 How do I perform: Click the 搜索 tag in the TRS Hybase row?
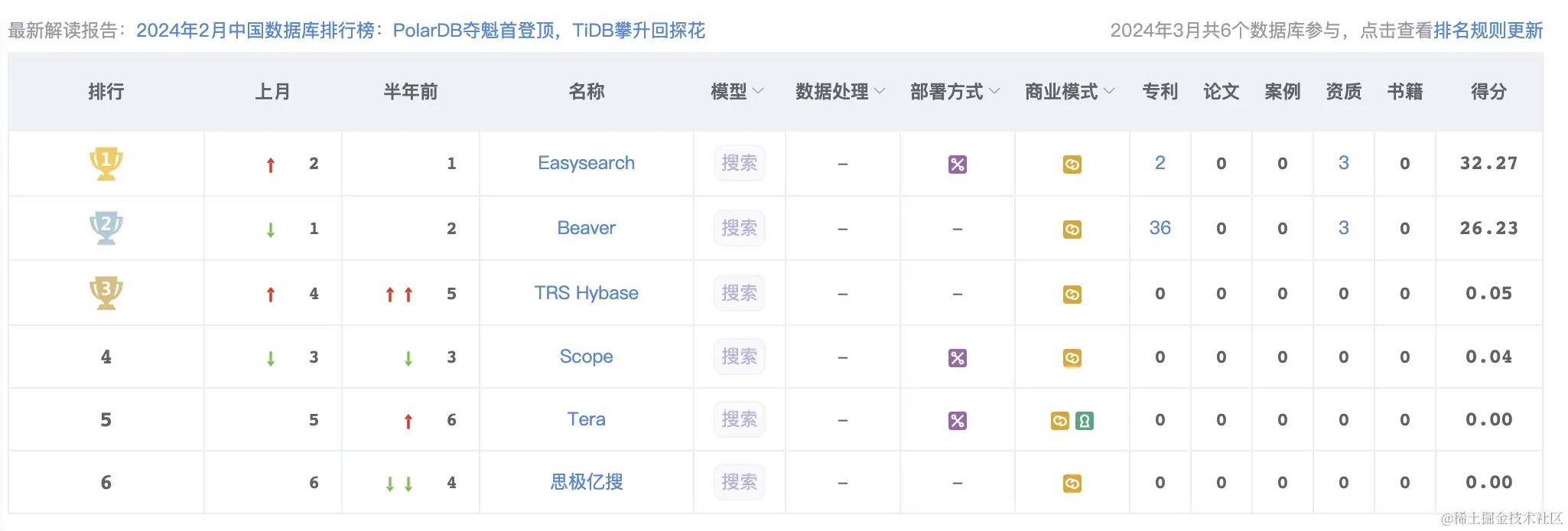[x=740, y=293]
